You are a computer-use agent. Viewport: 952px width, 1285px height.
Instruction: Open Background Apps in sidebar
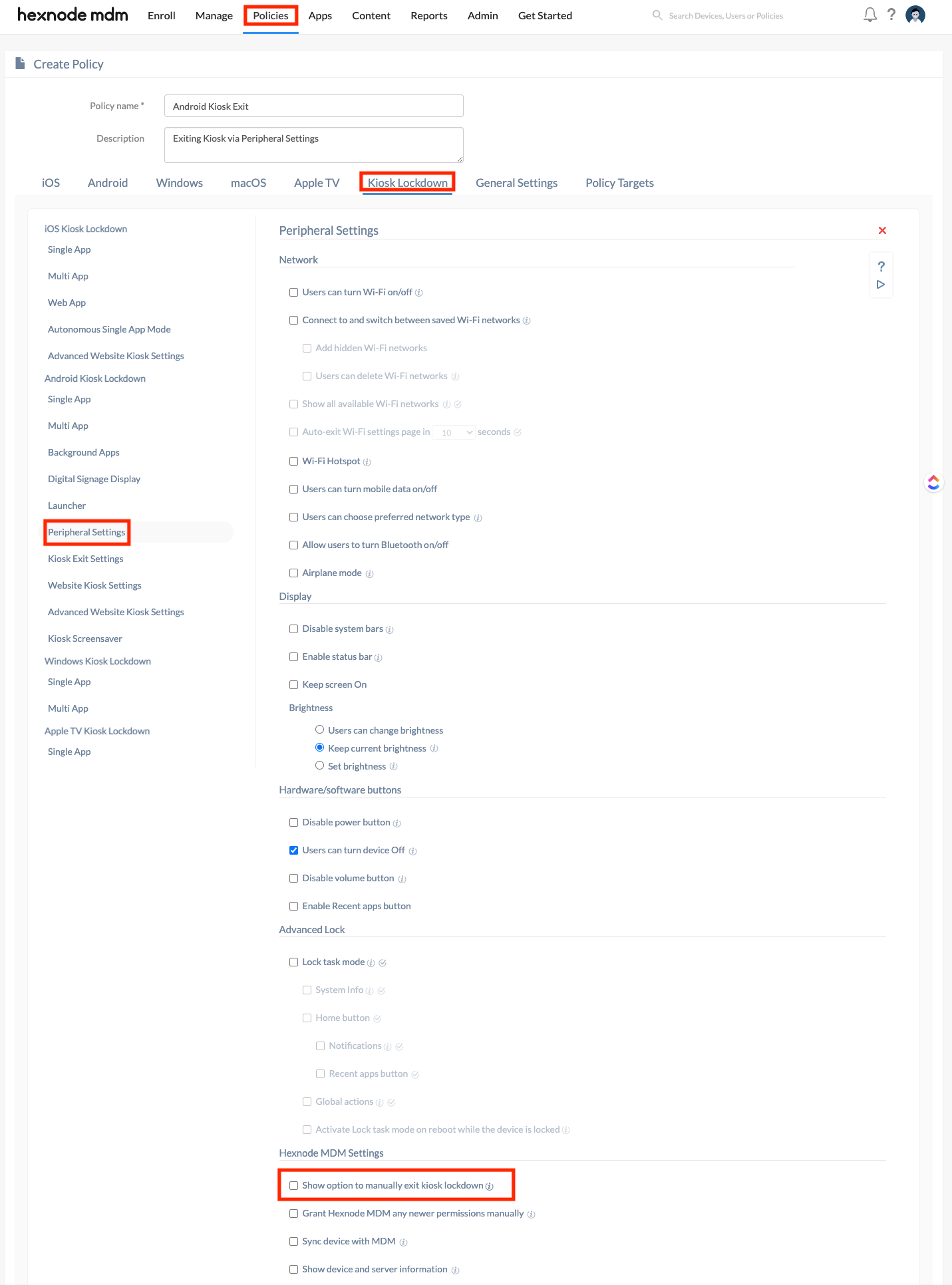point(84,452)
